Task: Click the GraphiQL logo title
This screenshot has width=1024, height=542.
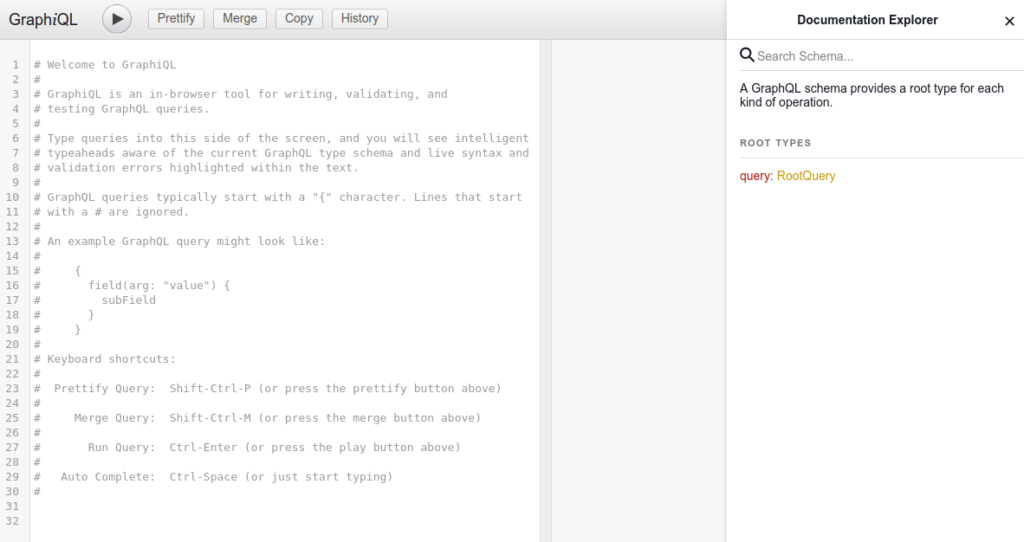Action: tap(43, 20)
